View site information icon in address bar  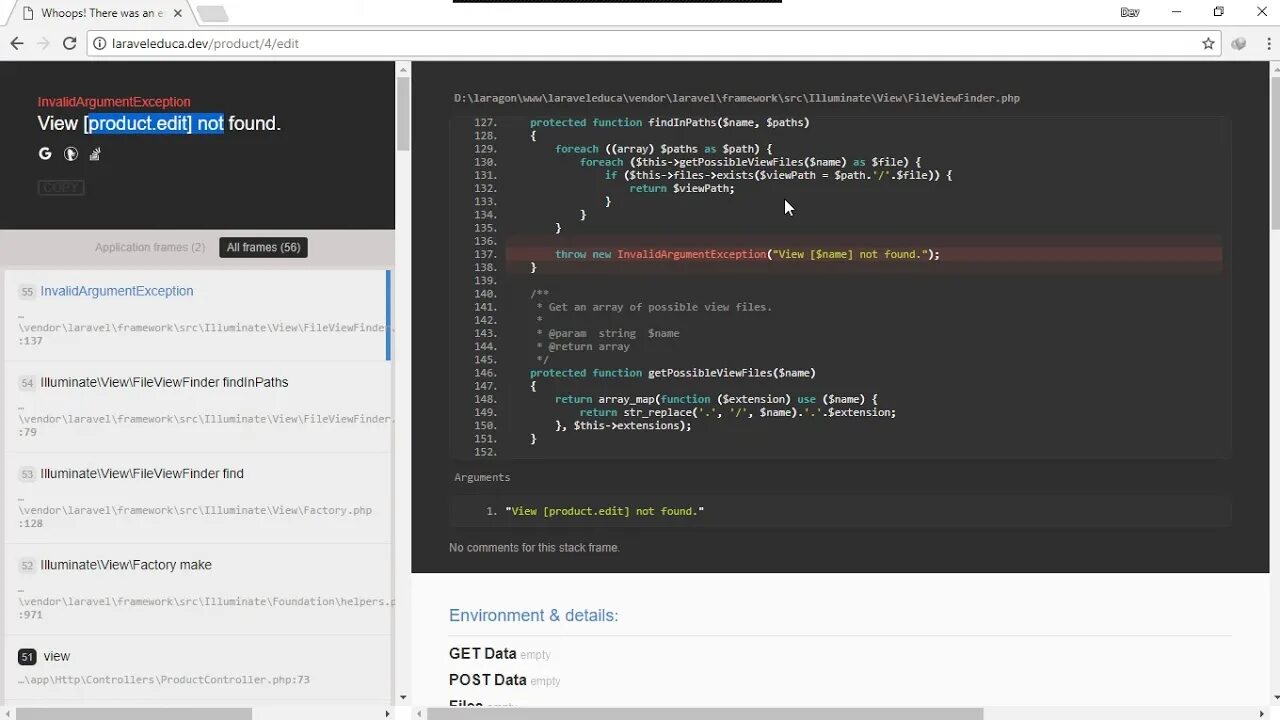point(99,43)
